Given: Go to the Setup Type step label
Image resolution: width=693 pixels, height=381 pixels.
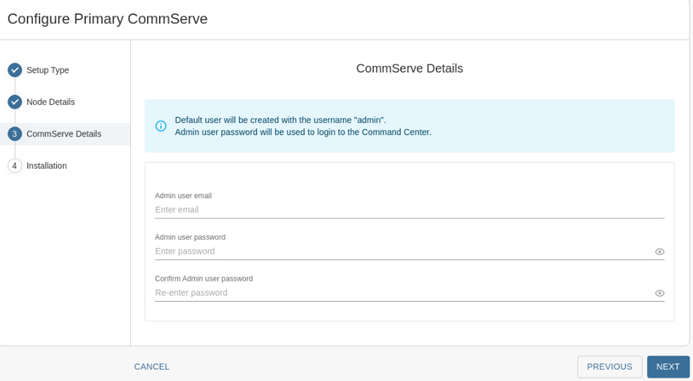Looking at the screenshot, I should pyautogui.click(x=48, y=70).
